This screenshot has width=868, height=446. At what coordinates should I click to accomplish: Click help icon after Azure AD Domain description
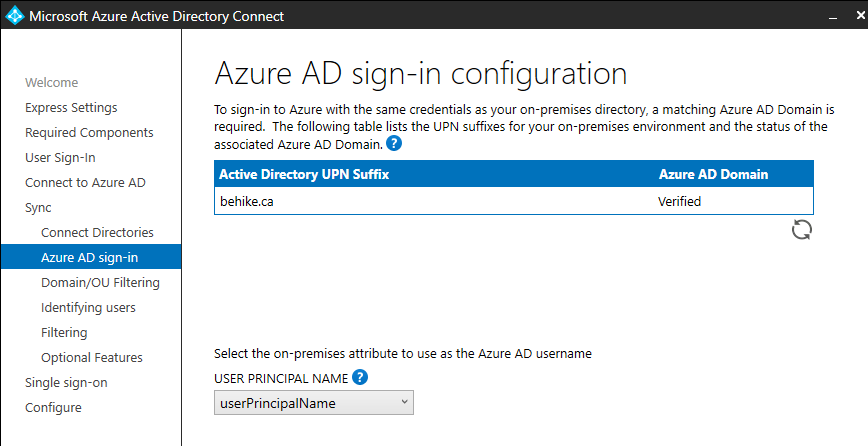pos(394,143)
